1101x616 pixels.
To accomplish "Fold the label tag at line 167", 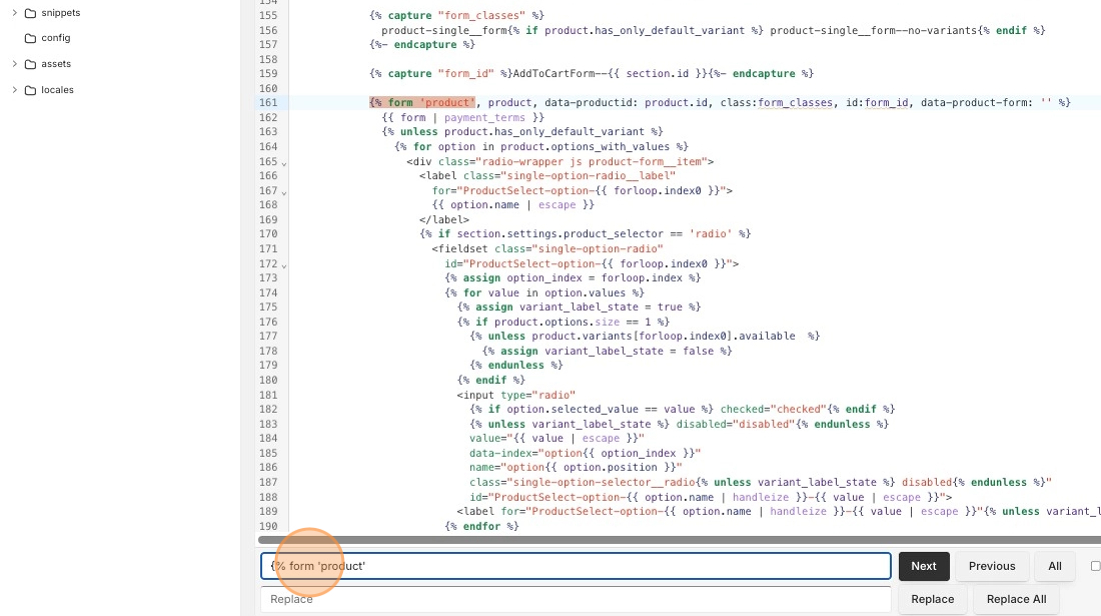I will (x=284, y=192).
